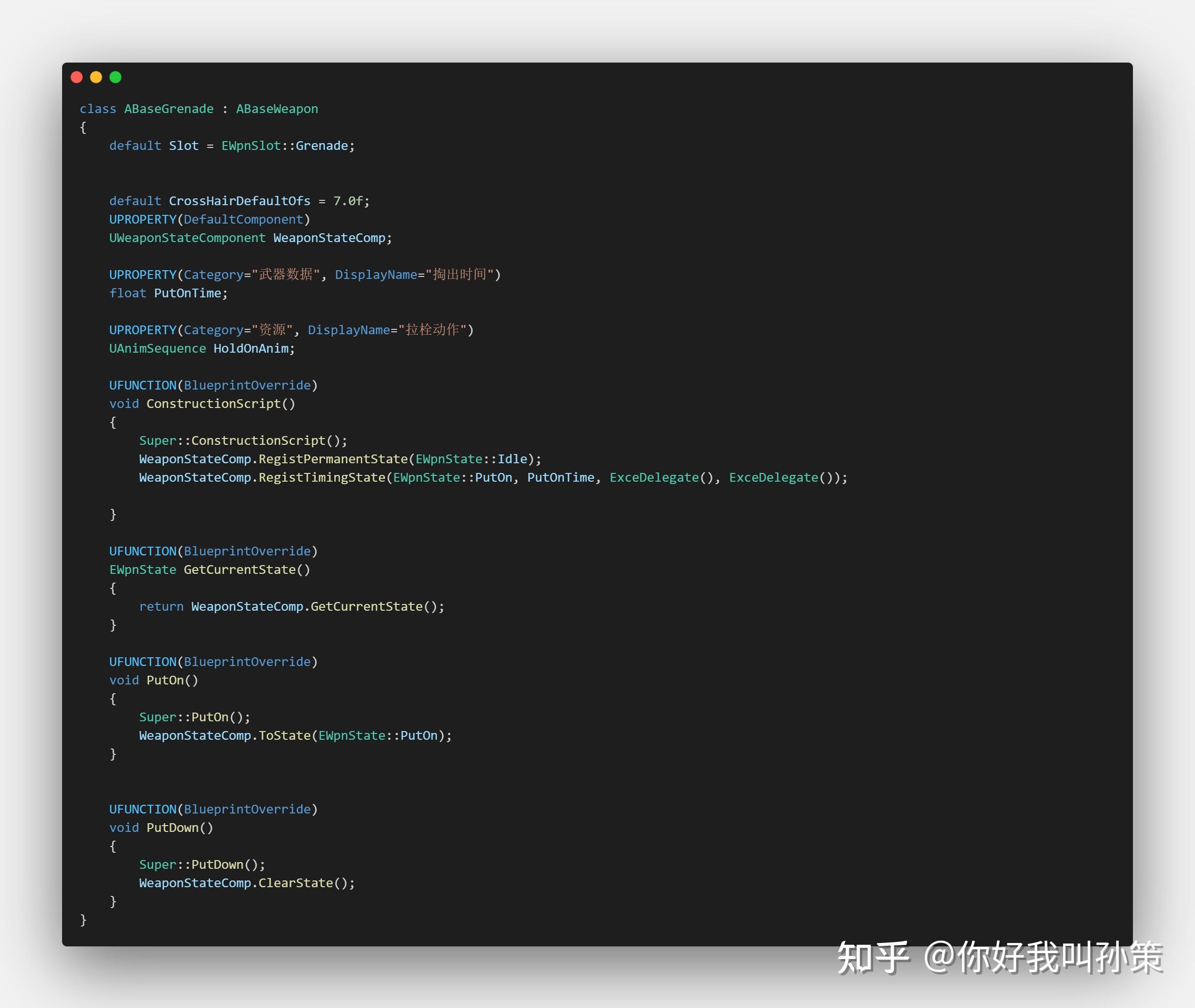1195x1008 pixels.
Task: Click the ConstructionScript function definition name
Action: [214, 404]
